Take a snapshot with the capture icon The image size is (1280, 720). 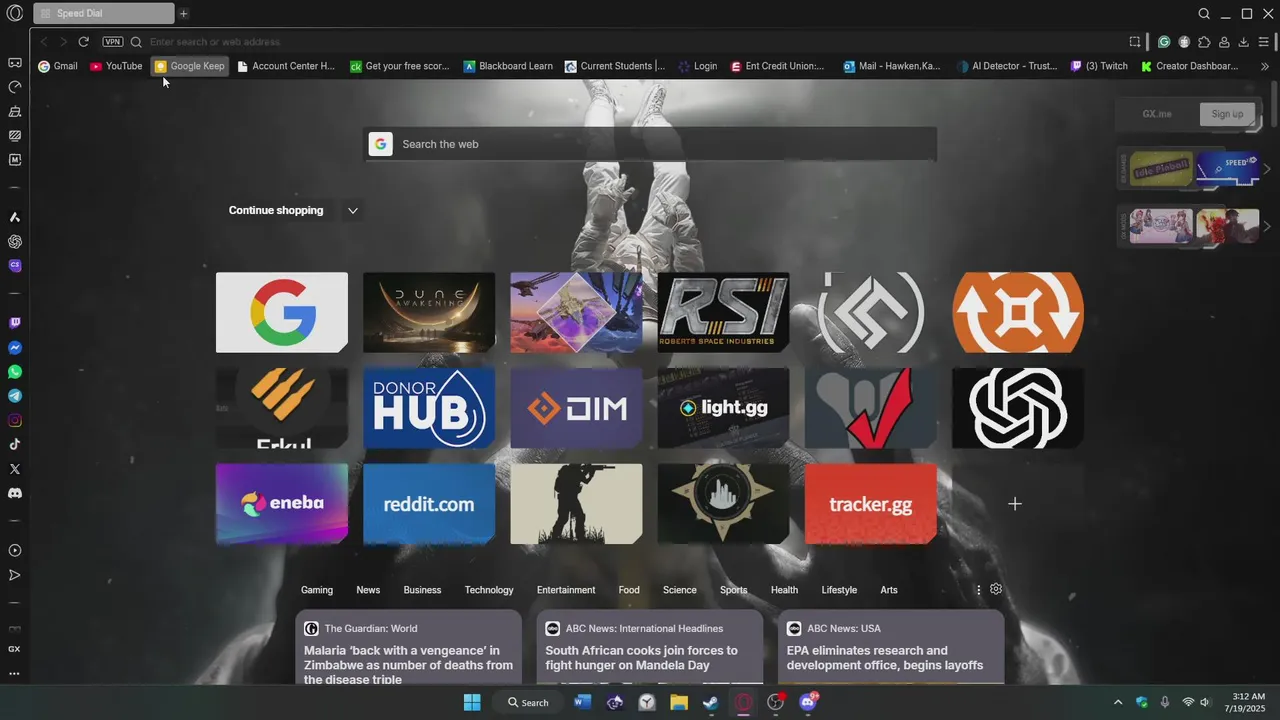coord(1135,42)
